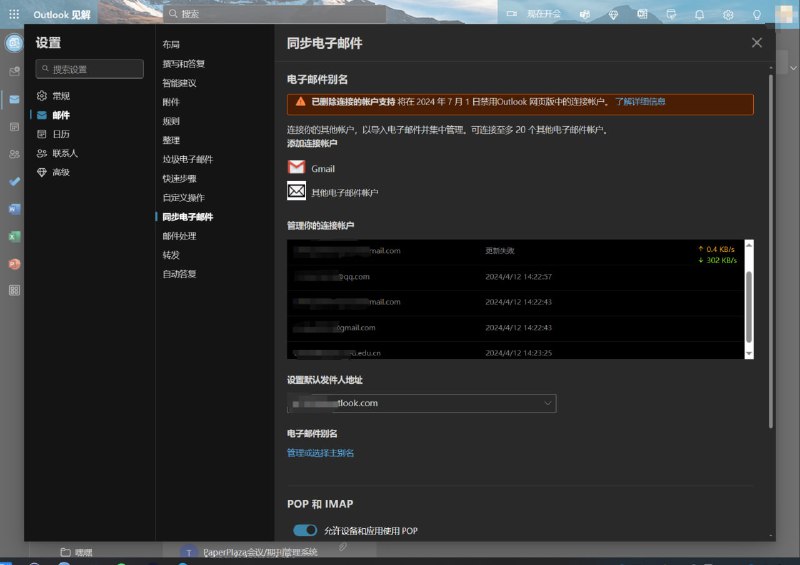Screen dimensions: 800x565
Task: Open Word app in left sidebar
Action: pyautogui.click(x=14, y=209)
